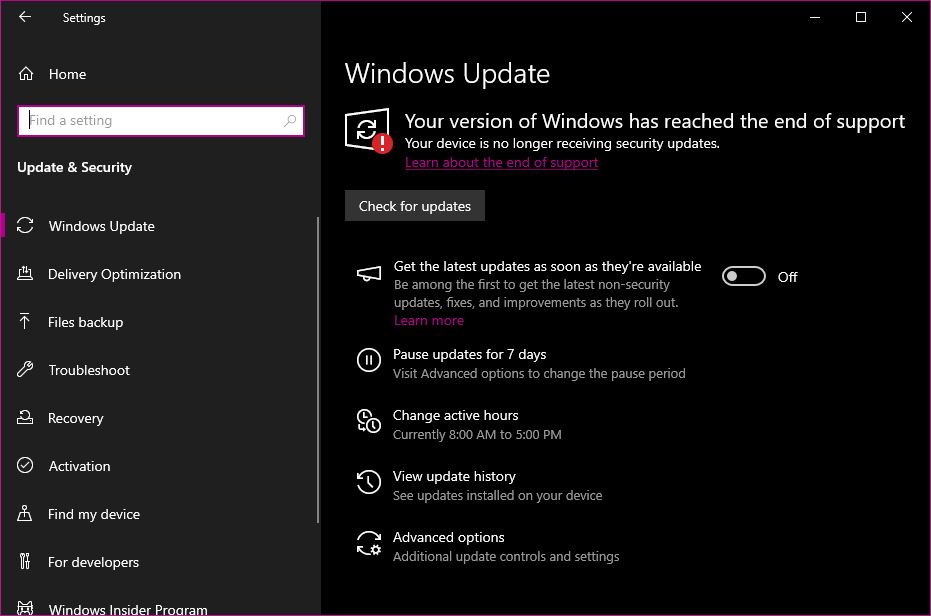
Task: Click the active hours clock icon
Action: (x=369, y=421)
